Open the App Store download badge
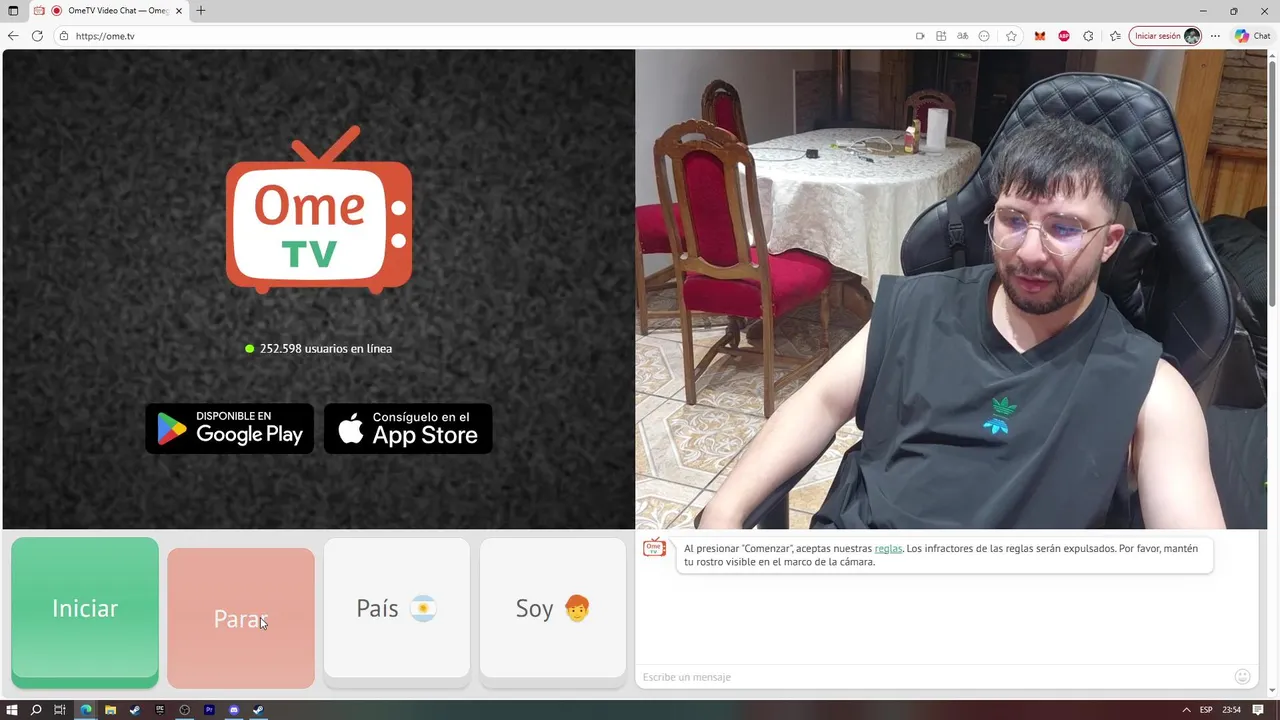Screen dimensions: 1280x720 pos(408,429)
